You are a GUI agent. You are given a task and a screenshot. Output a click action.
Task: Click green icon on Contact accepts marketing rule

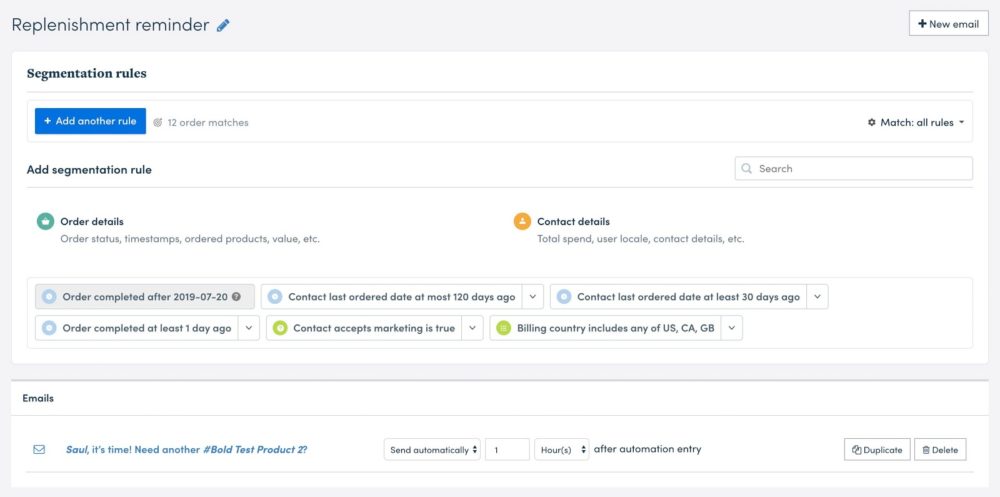pos(280,328)
